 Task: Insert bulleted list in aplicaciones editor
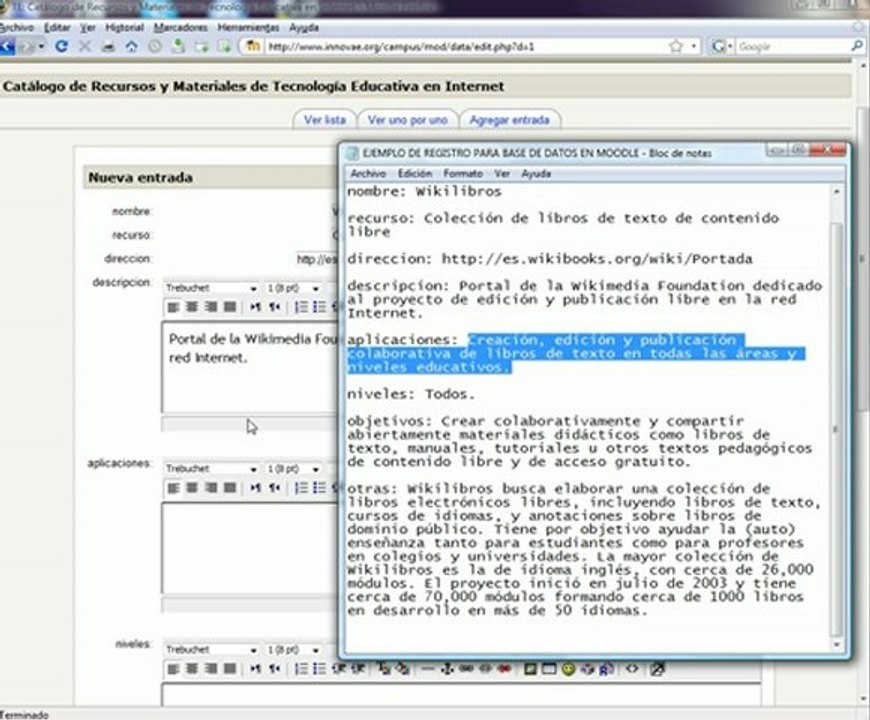click(319, 488)
